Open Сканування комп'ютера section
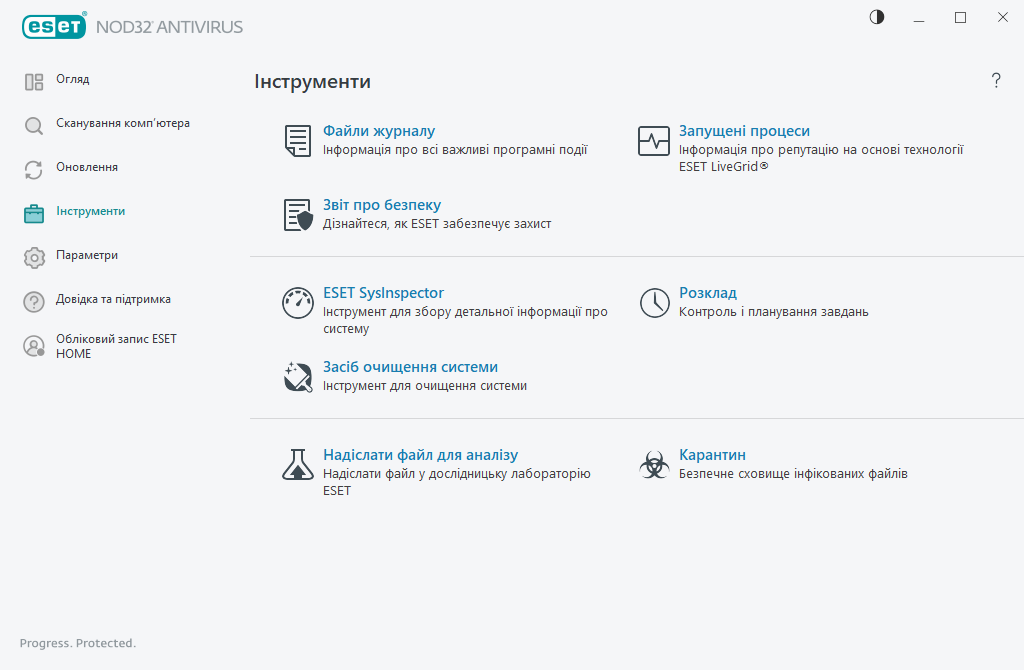 pos(122,124)
